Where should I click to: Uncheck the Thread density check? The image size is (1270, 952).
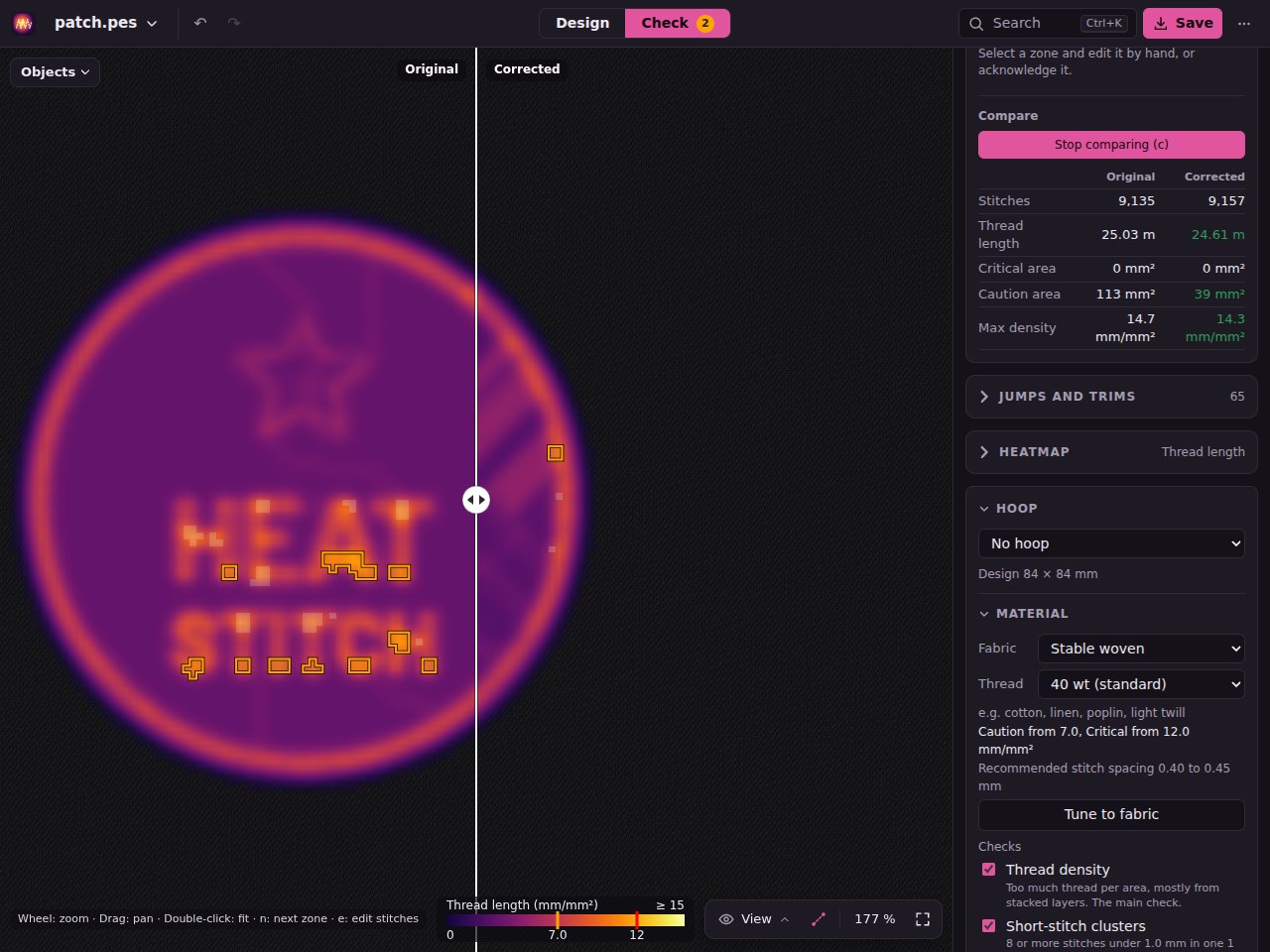988,870
